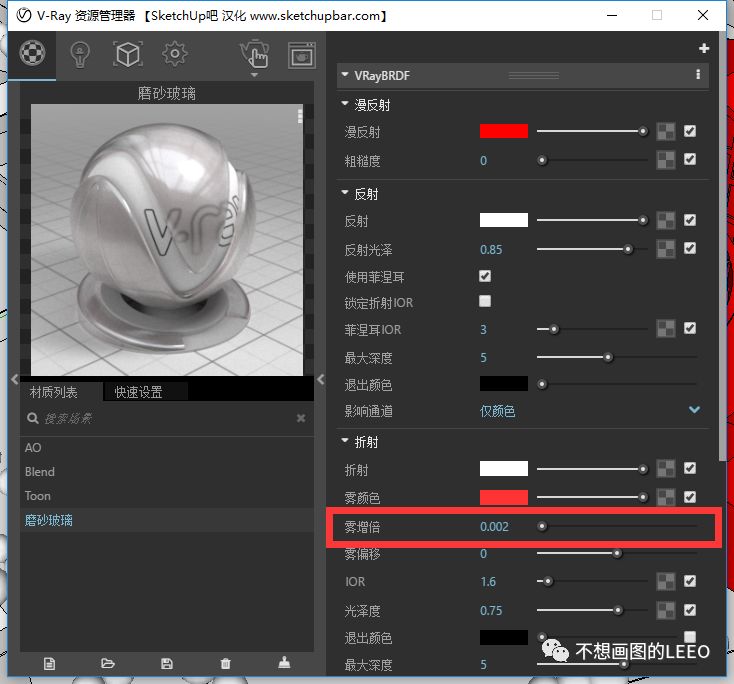
Task: Pick the white 反射 color swatch
Action: (504, 220)
